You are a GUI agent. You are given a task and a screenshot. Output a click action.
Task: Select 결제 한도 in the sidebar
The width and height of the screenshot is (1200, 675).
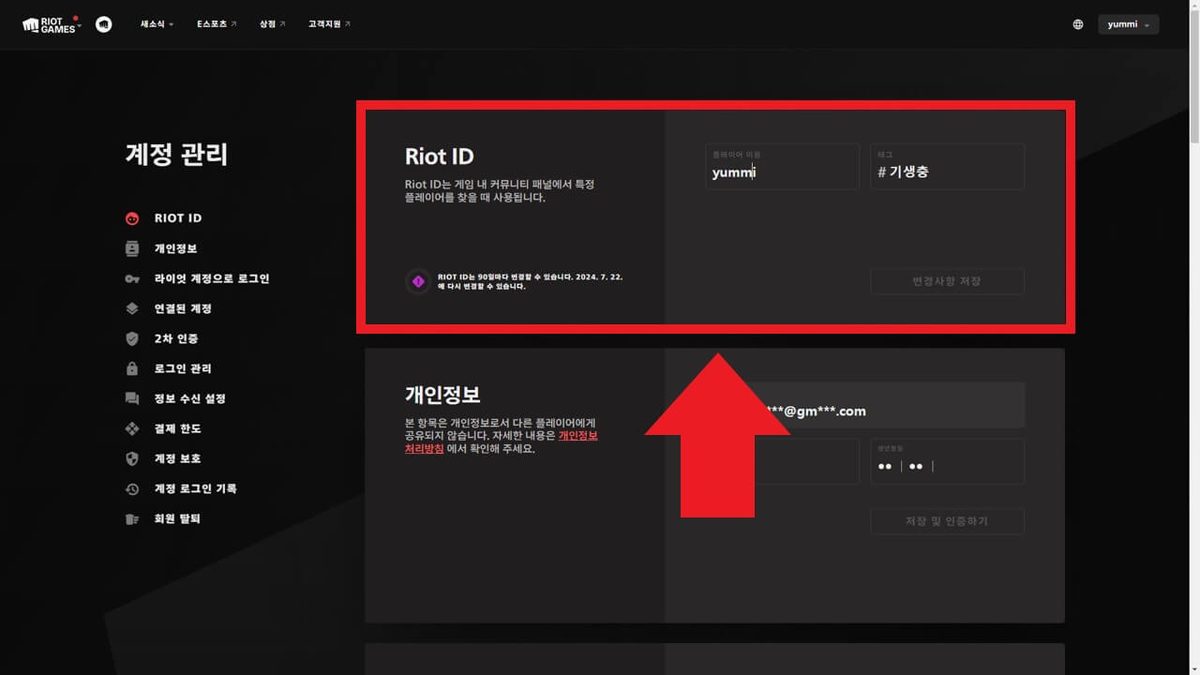(x=178, y=428)
